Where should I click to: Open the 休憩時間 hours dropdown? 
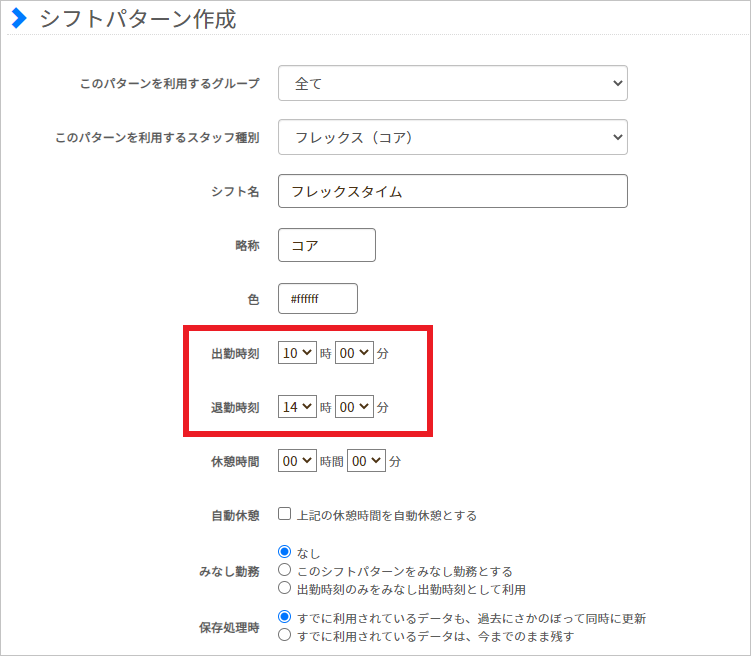[x=297, y=461]
